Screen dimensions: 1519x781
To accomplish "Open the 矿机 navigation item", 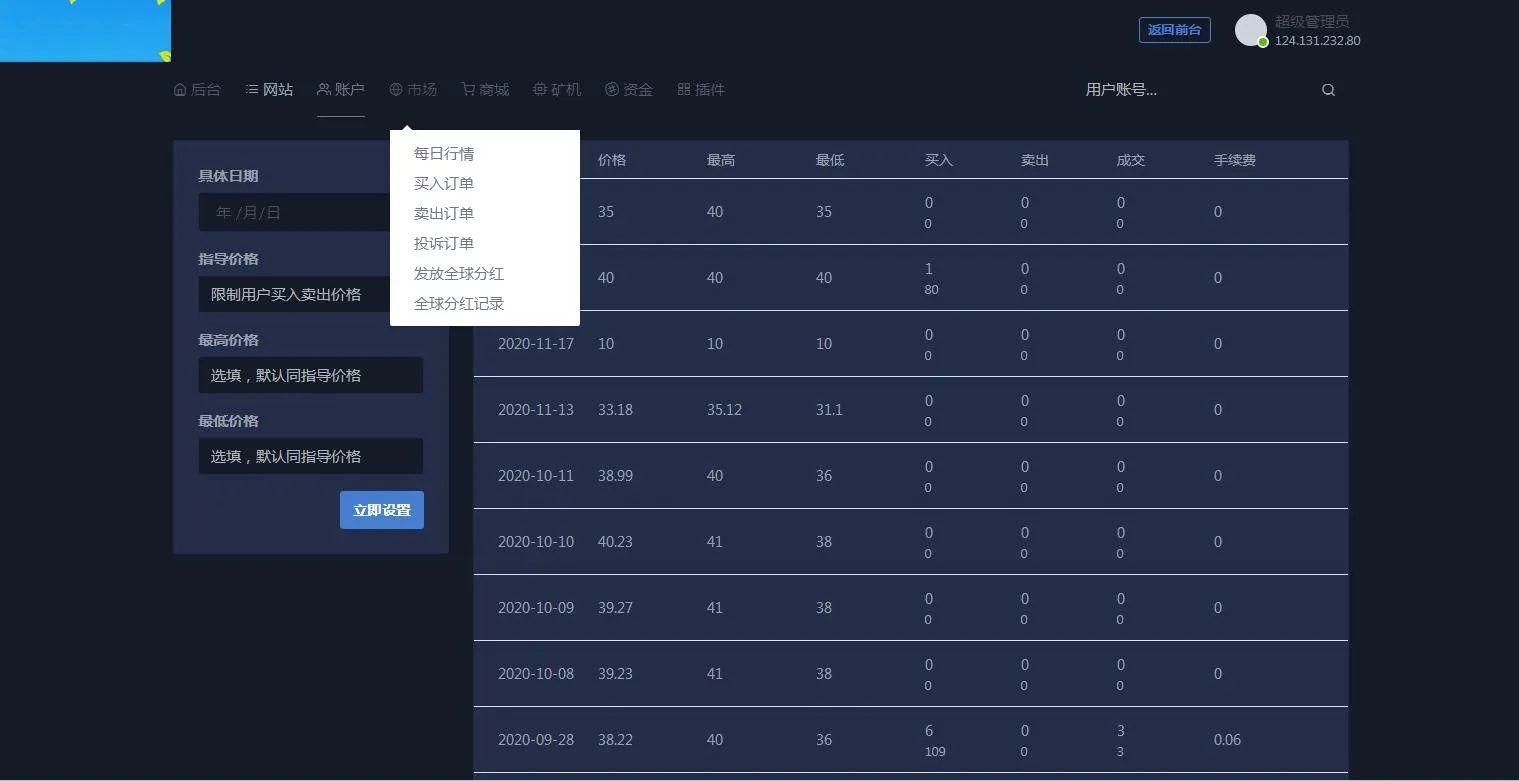I will coord(557,90).
